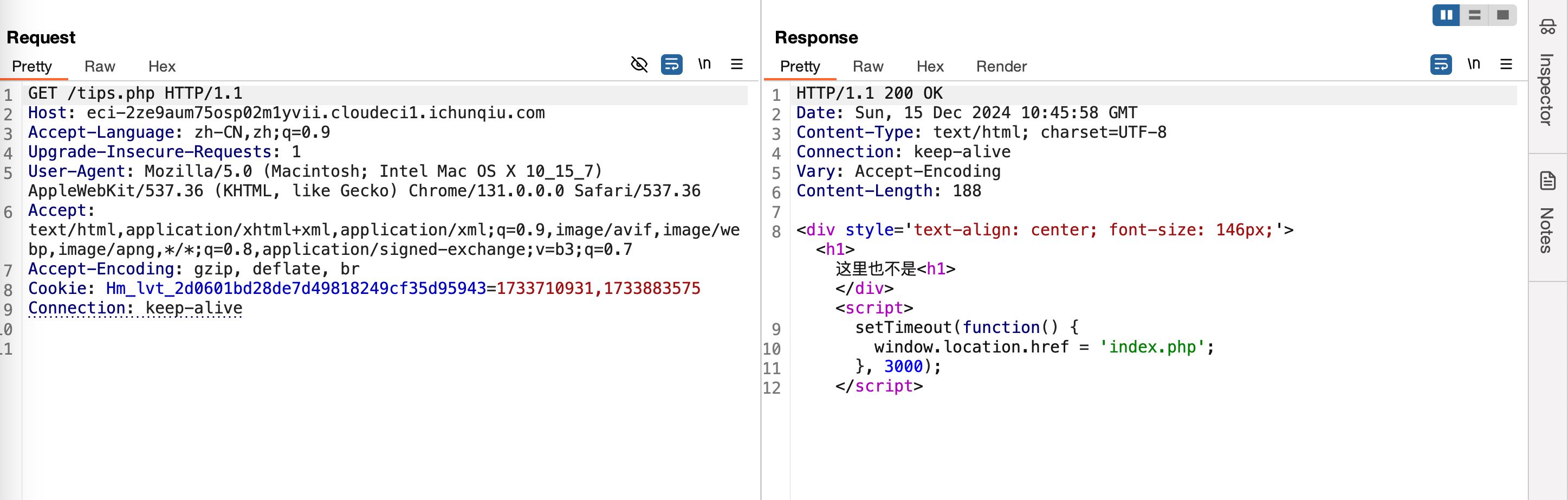This screenshot has height=500, width=1568.
Task: Click the setTimeout(function() line
Action: pos(967,327)
